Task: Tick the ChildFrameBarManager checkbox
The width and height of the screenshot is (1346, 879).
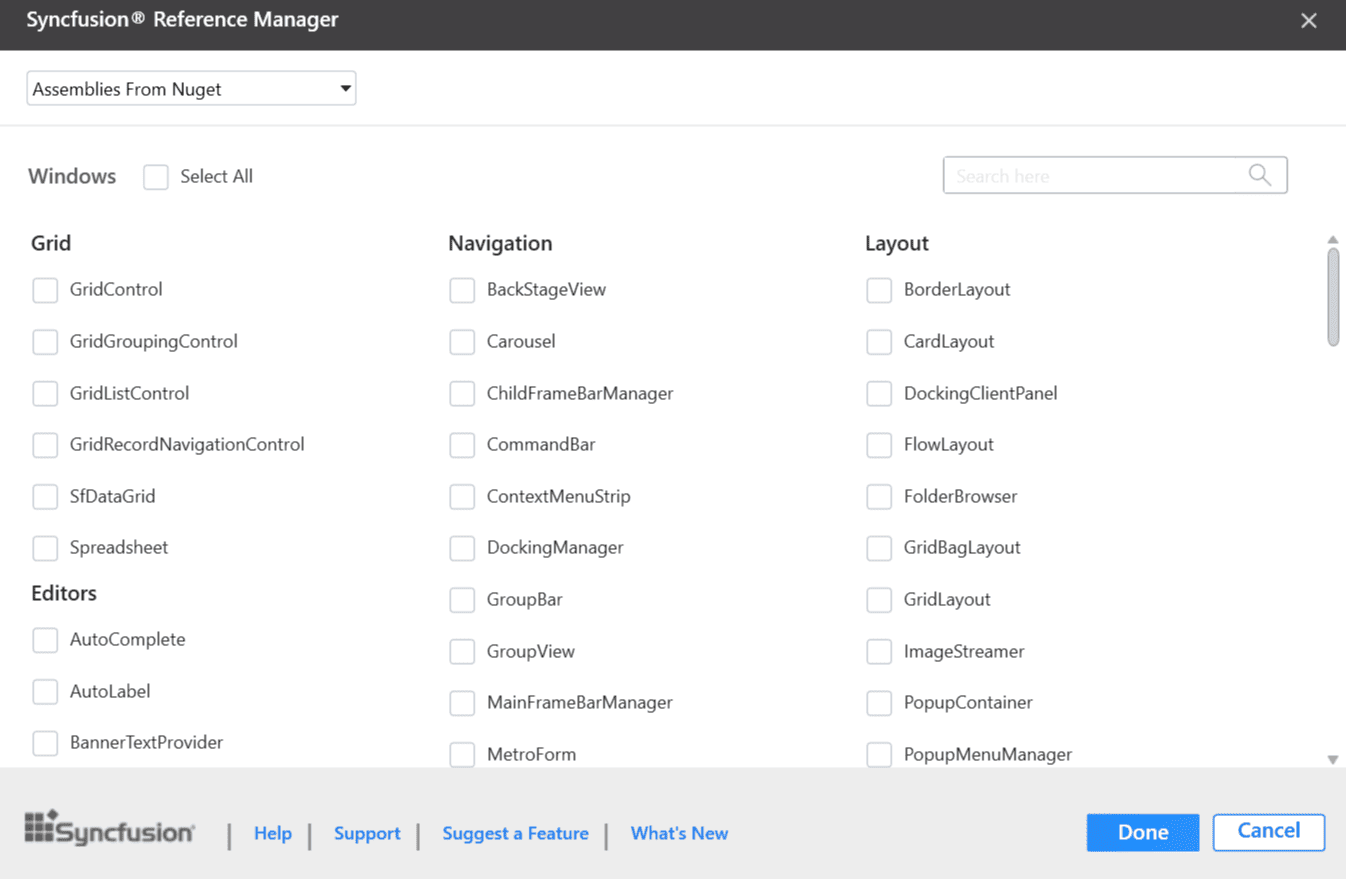Action: [462, 394]
